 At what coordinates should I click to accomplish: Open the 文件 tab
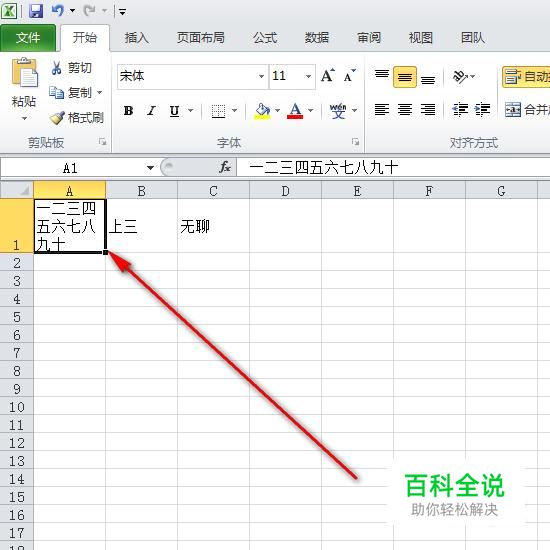(x=28, y=38)
